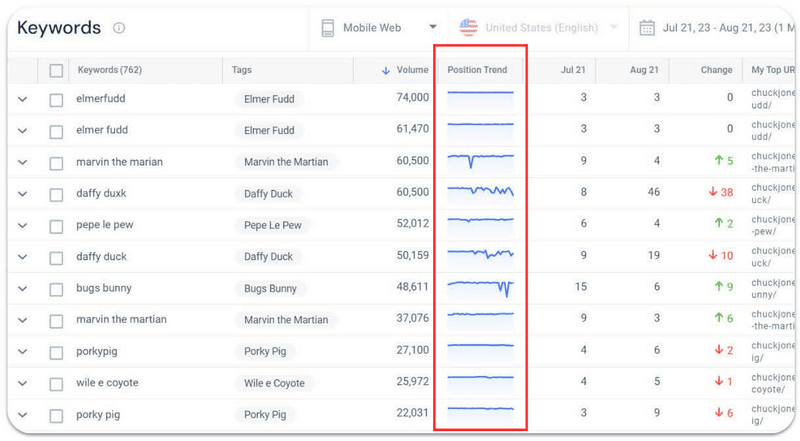Screen dimensions: 800x441
Task: Click the Bugs Bunny tag
Action: coord(270,289)
